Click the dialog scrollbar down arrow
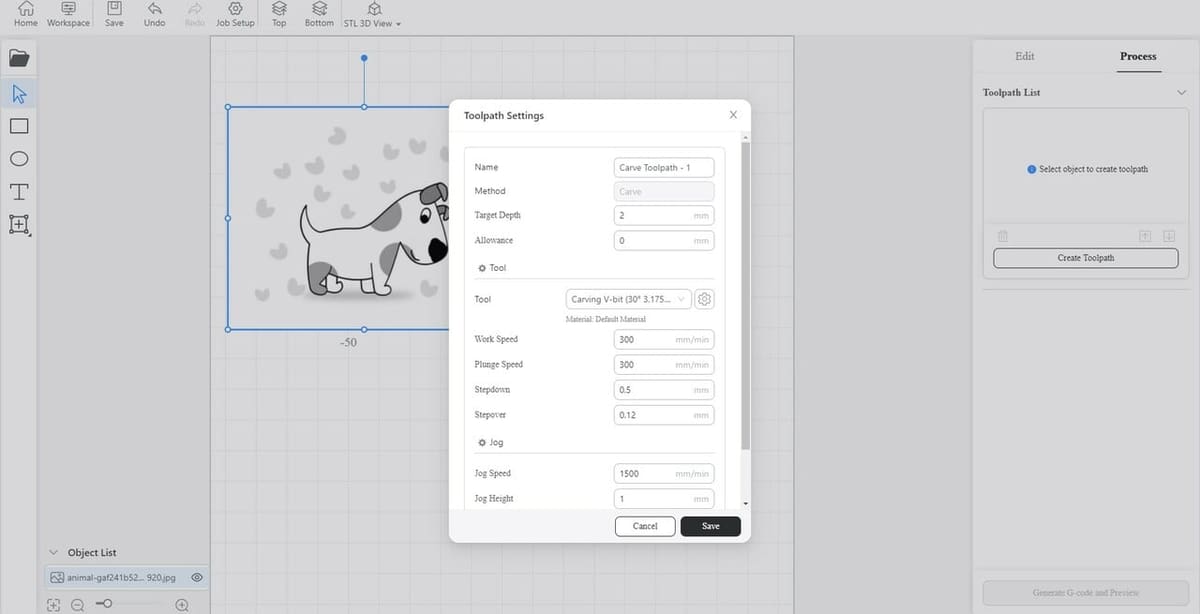 [x=745, y=503]
